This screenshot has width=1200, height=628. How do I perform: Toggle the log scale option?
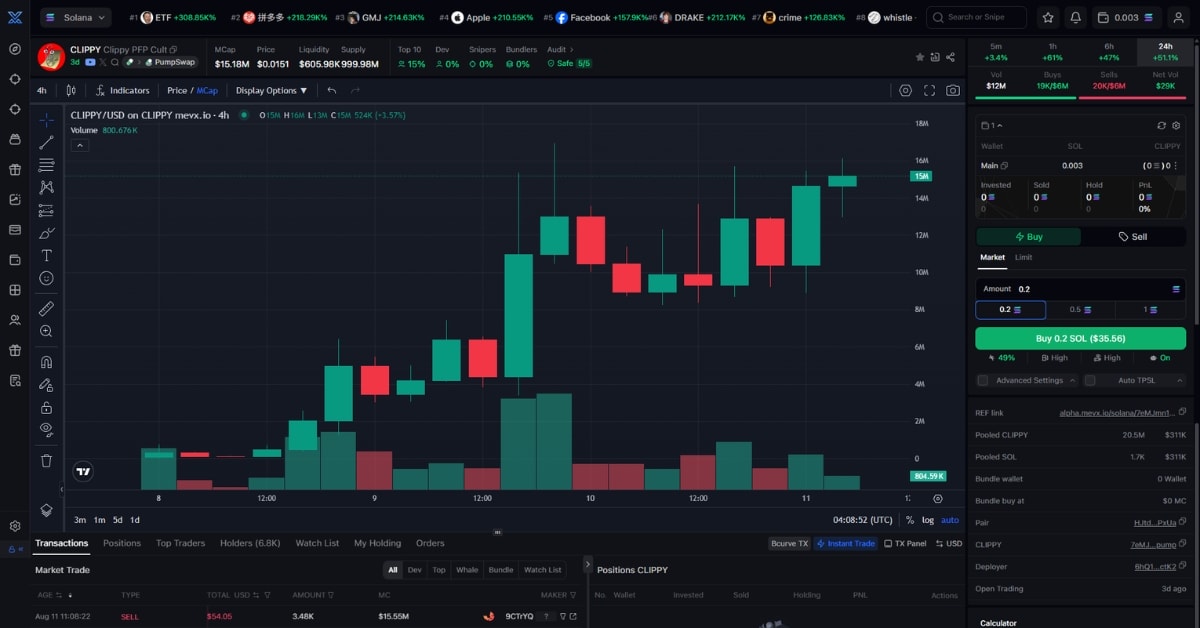(927, 520)
